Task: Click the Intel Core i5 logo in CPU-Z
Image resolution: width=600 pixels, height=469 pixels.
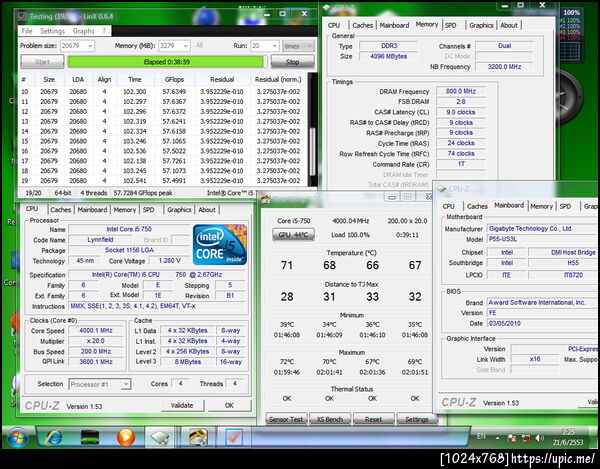Action: [x=220, y=245]
